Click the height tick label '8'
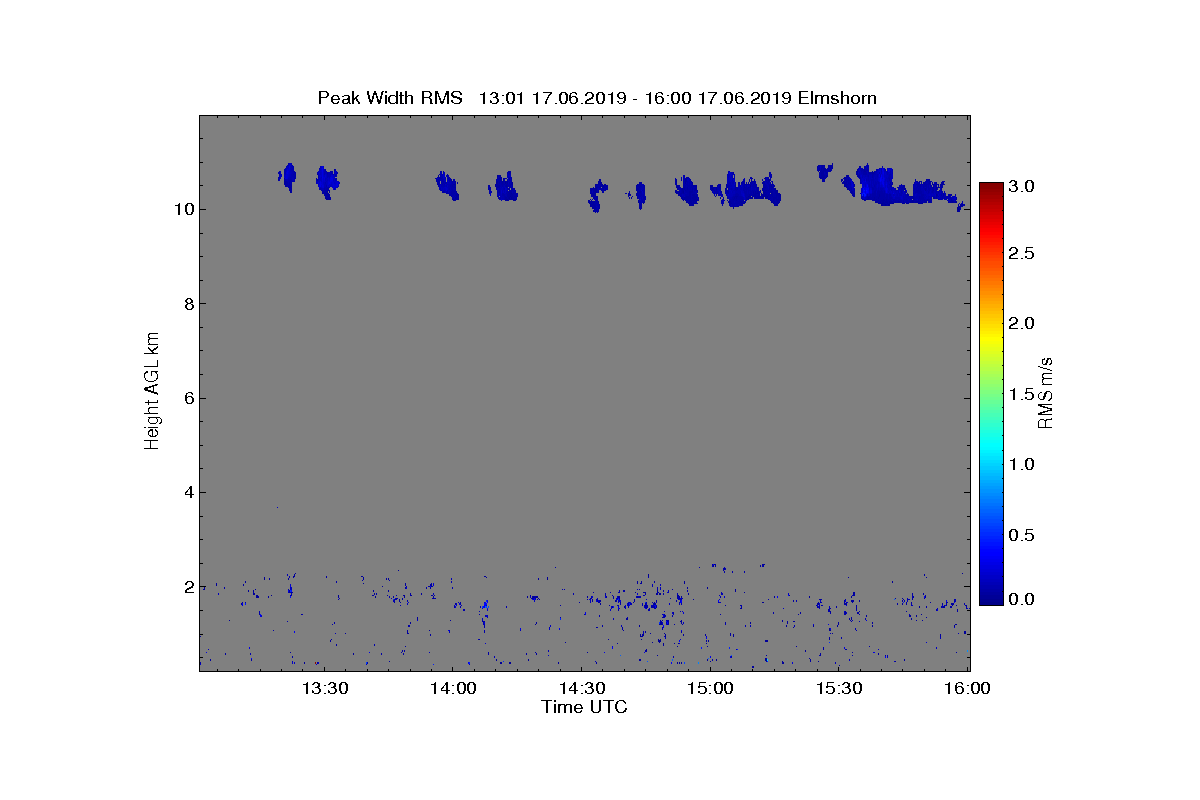Image resolution: width=1200 pixels, height=800 pixels. (x=188, y=304)
